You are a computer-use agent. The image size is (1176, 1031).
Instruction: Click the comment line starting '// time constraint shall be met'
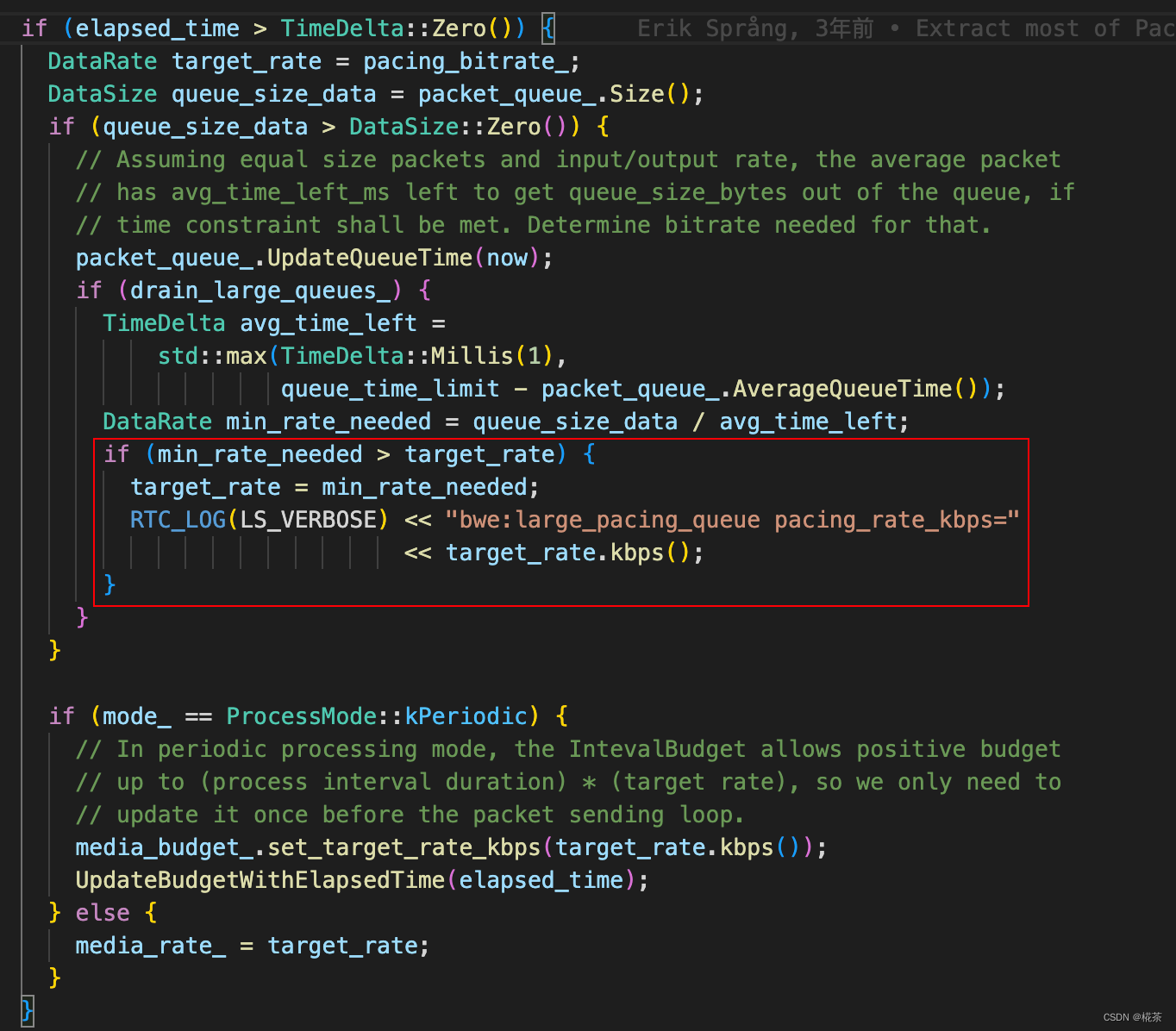(x=534, y=225)
